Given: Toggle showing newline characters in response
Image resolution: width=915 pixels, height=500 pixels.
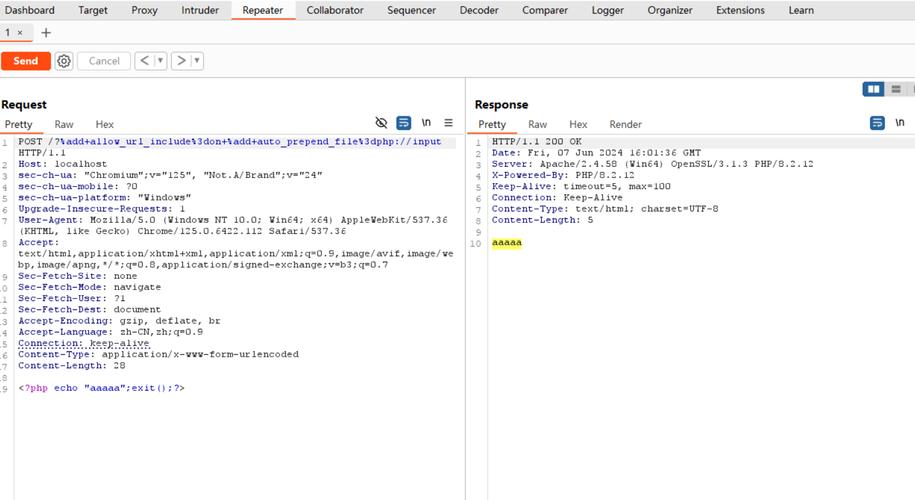Looking at the screenshot, I should pyautogui.click(x=900, y=123).
